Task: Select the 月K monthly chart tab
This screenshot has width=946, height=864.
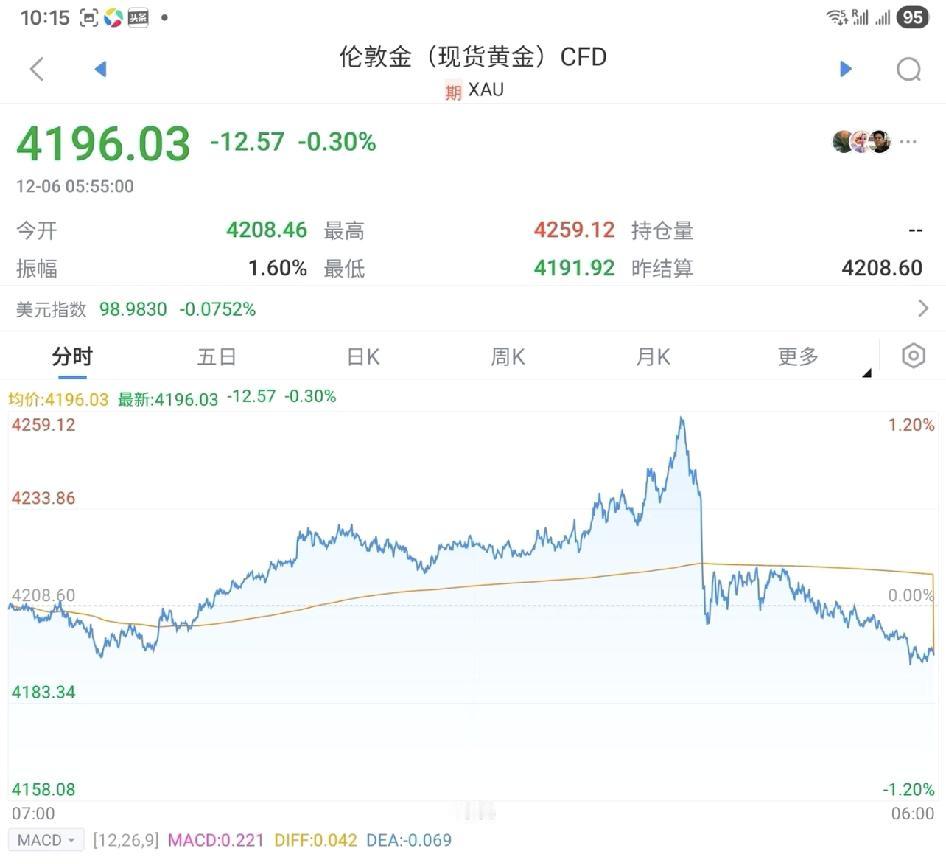Action: (x=652, y=356)
